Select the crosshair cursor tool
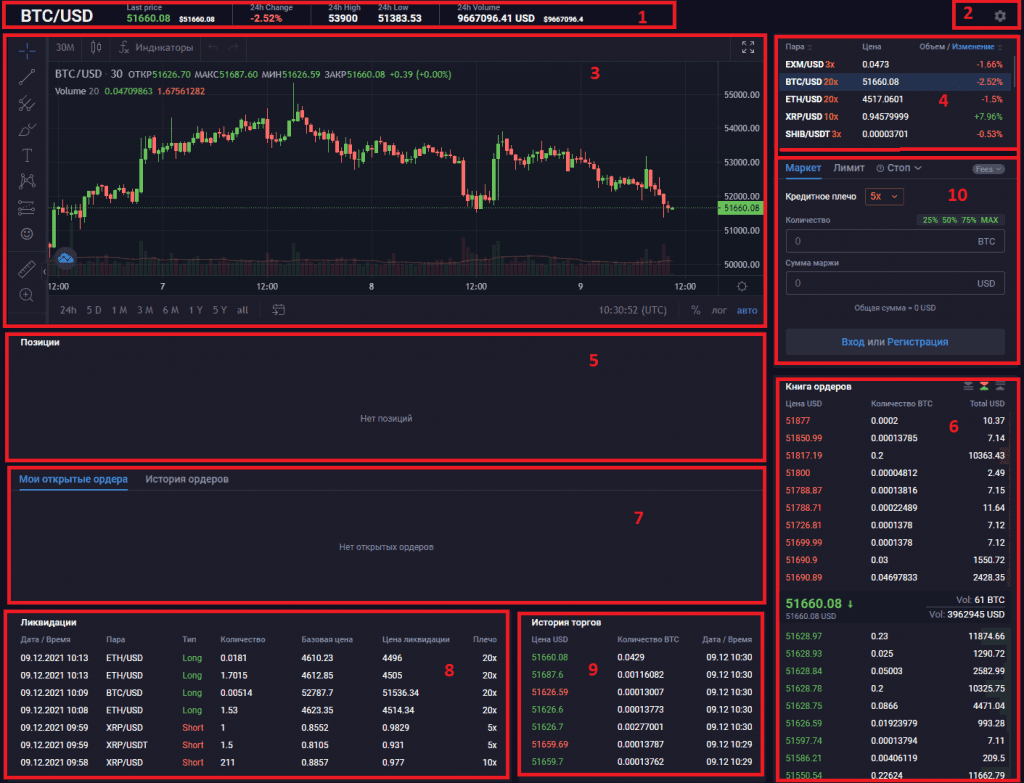Image resolution: width=1024 pixels, height=783 pixels. click(27, 50)
